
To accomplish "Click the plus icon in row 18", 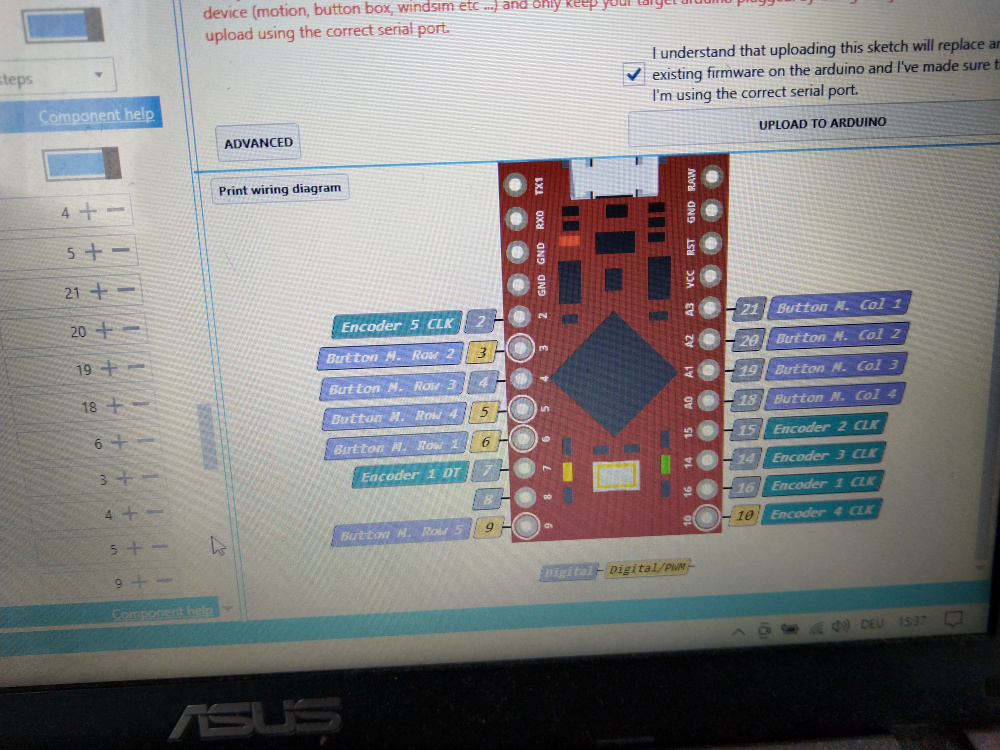I will 114,405.
